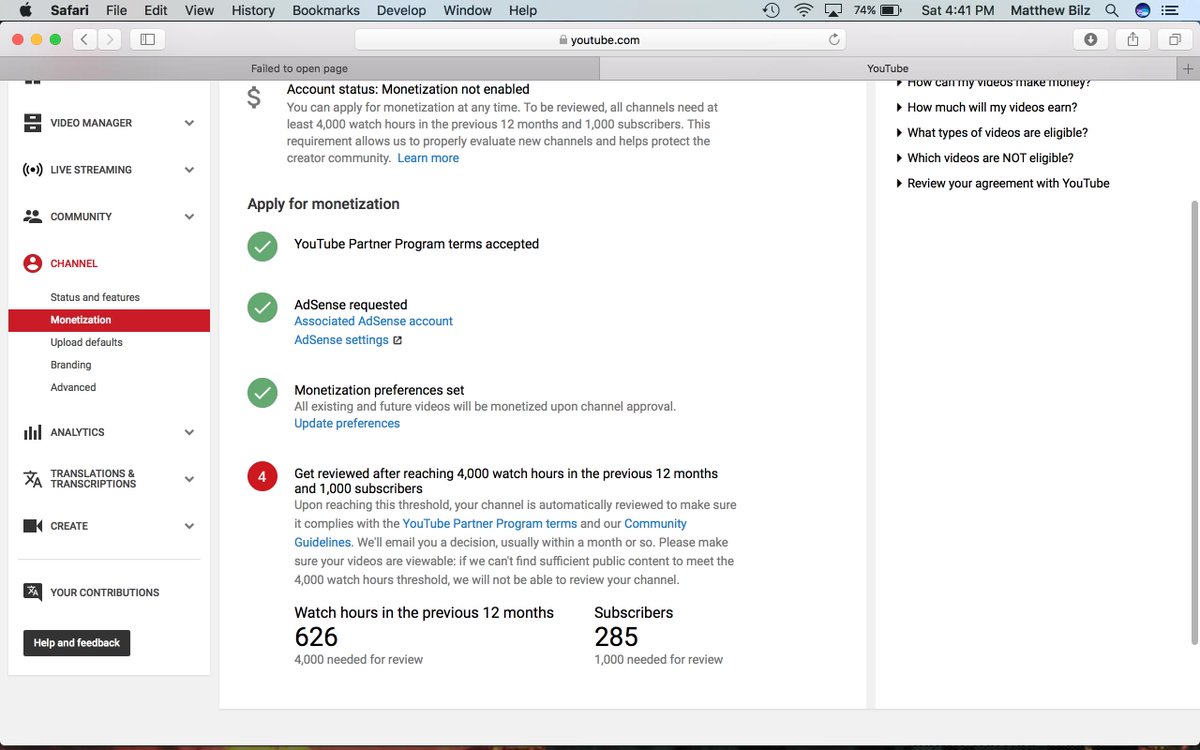This screenshot has height=750, width=1200.
Task: Open the YouTube Partner Program terms link
Action: click(x=490, y=524)
